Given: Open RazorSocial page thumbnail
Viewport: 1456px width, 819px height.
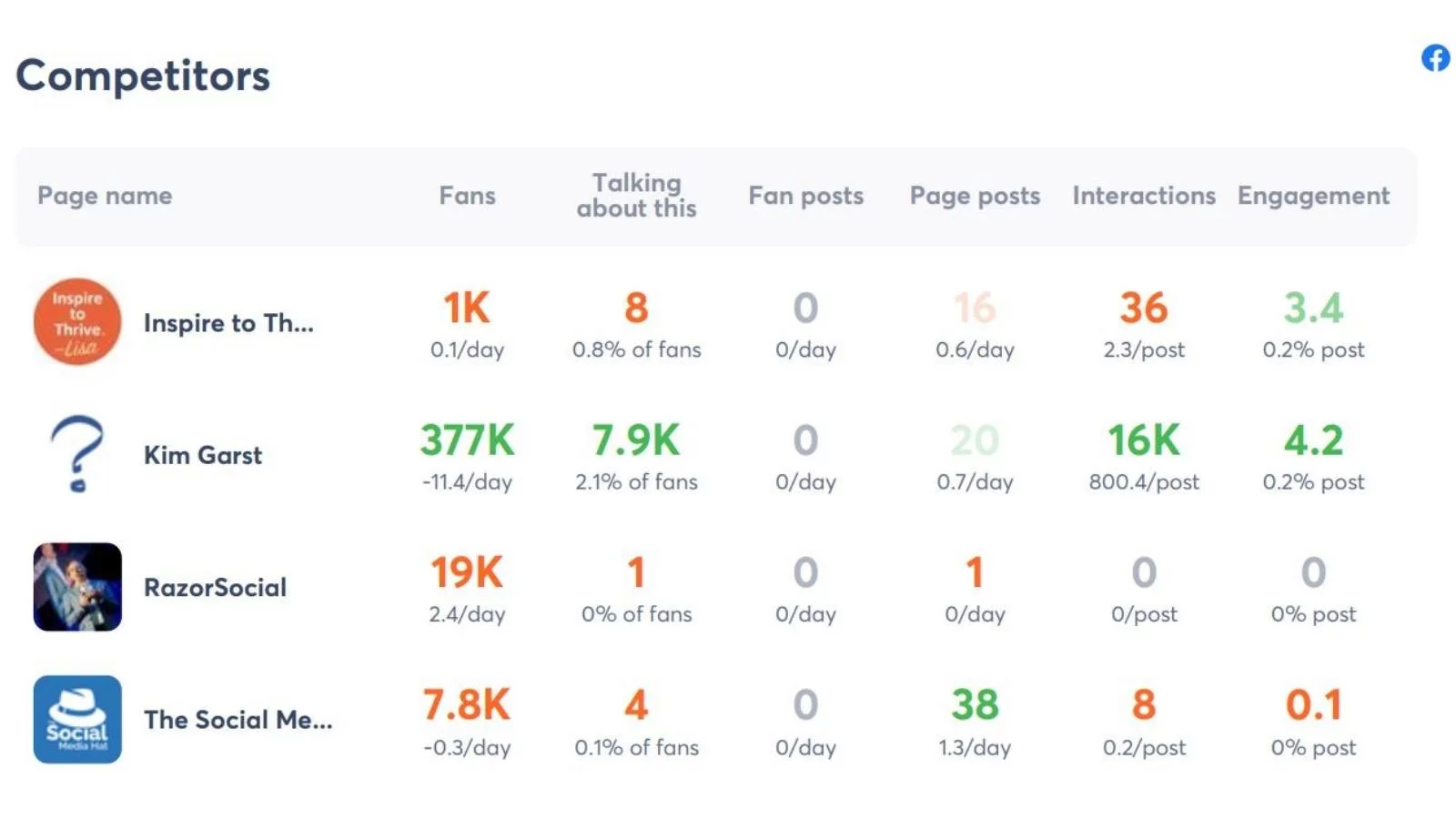Looking at the screenshot, I should click(77, 587).
